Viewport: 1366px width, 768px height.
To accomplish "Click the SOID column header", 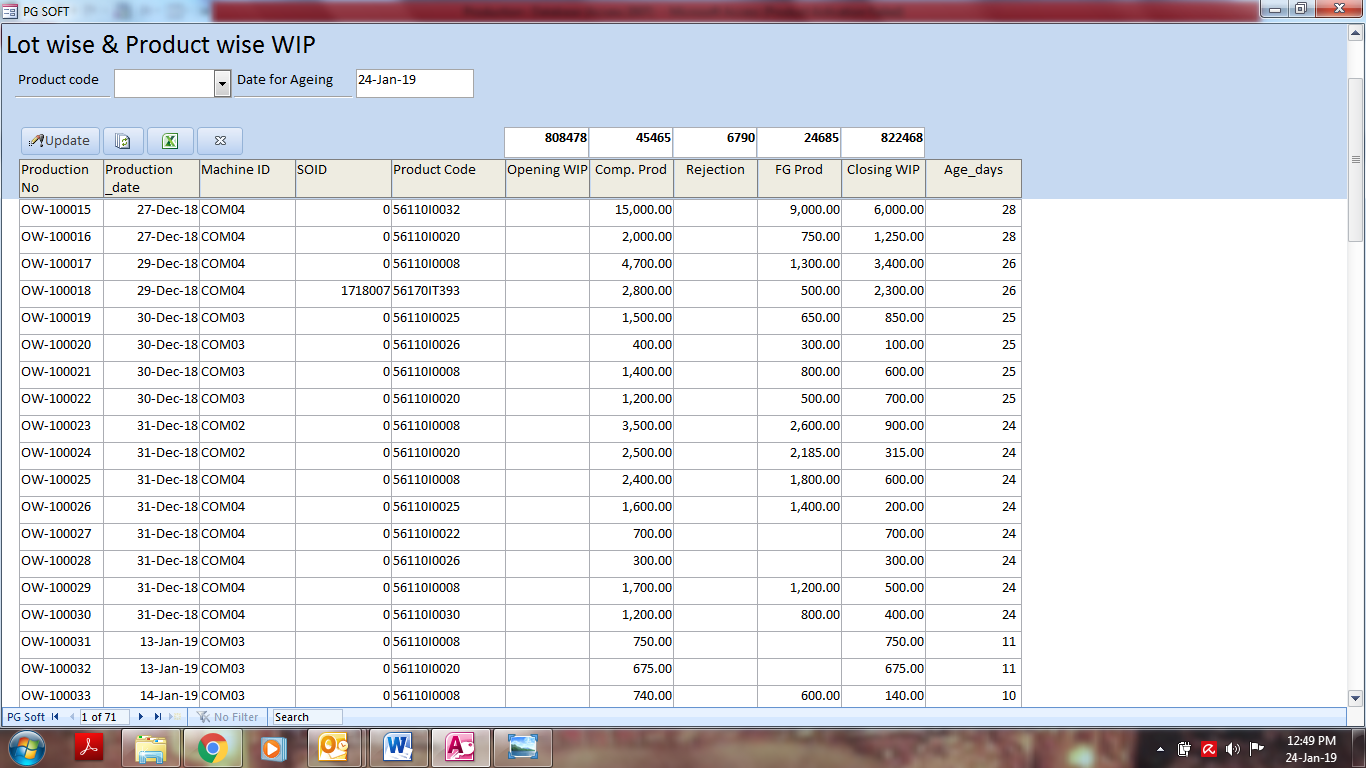I will tap(343, 178).
